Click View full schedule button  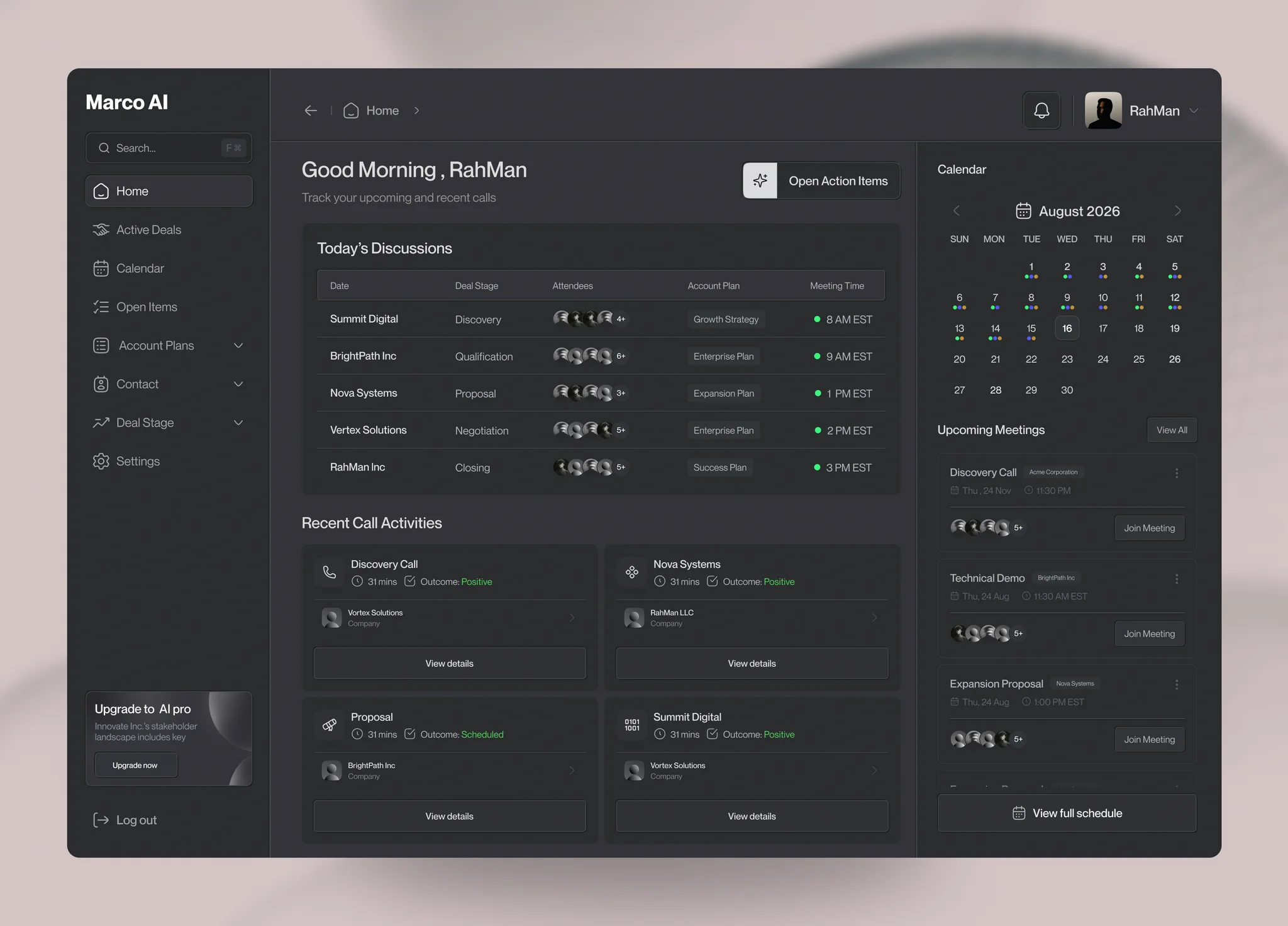[1067, 813]
